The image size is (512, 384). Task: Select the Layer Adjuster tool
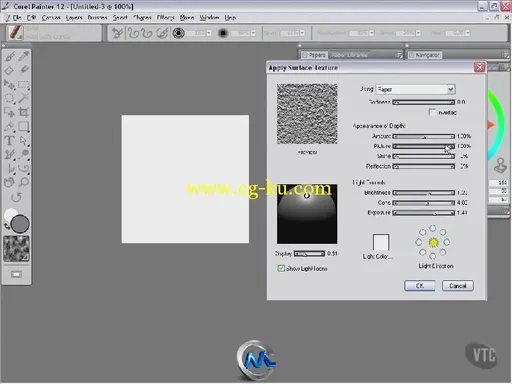click(10, 85)
